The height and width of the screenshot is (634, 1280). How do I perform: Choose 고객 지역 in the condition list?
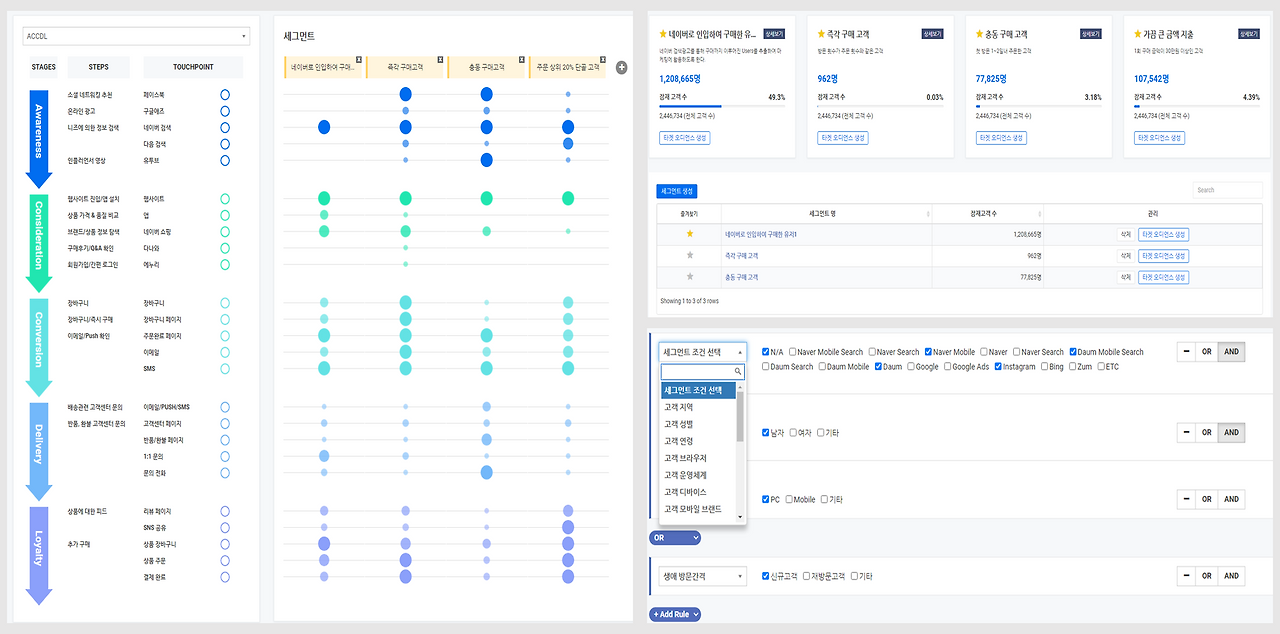click(x=699, y=407)
